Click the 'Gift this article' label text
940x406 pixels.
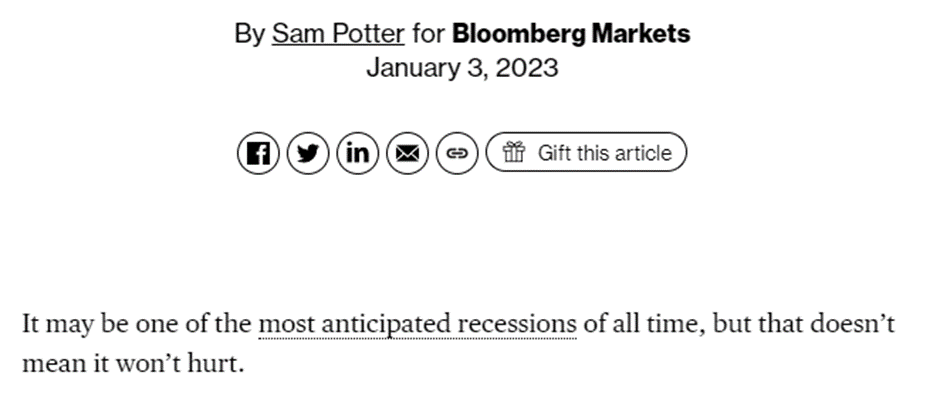pyautogui.click(x=604, y=153)
